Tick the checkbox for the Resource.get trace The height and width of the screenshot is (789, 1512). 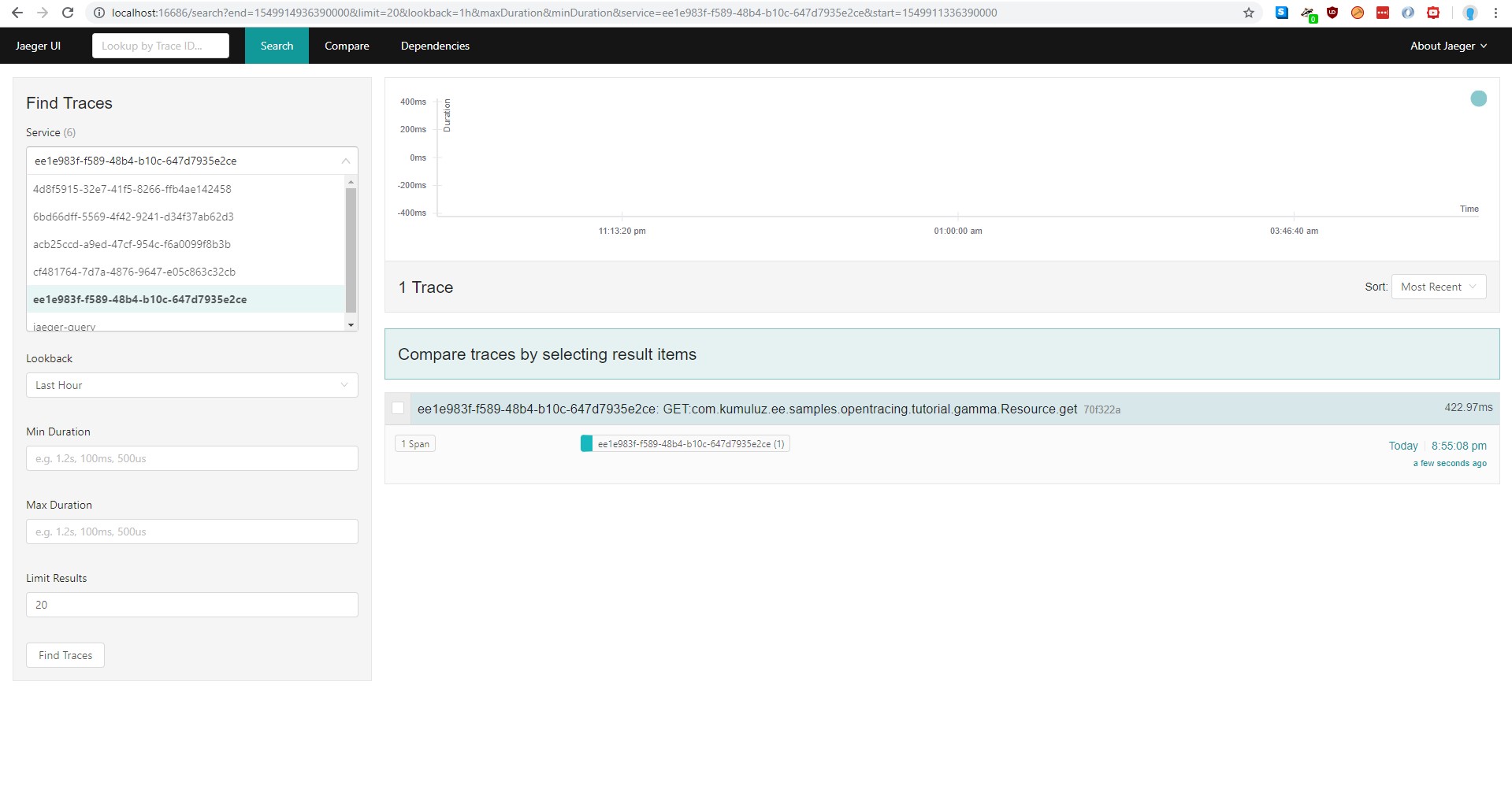pos(398,408)
